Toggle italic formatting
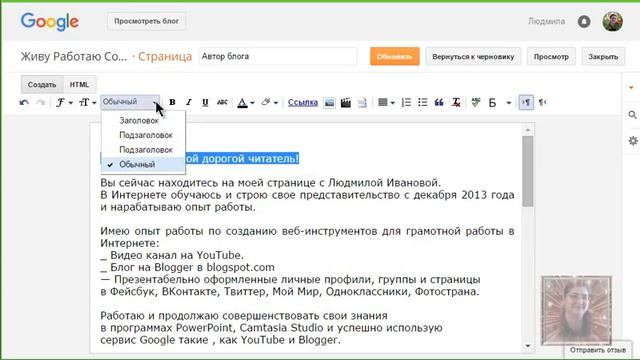 click(189, 102)
